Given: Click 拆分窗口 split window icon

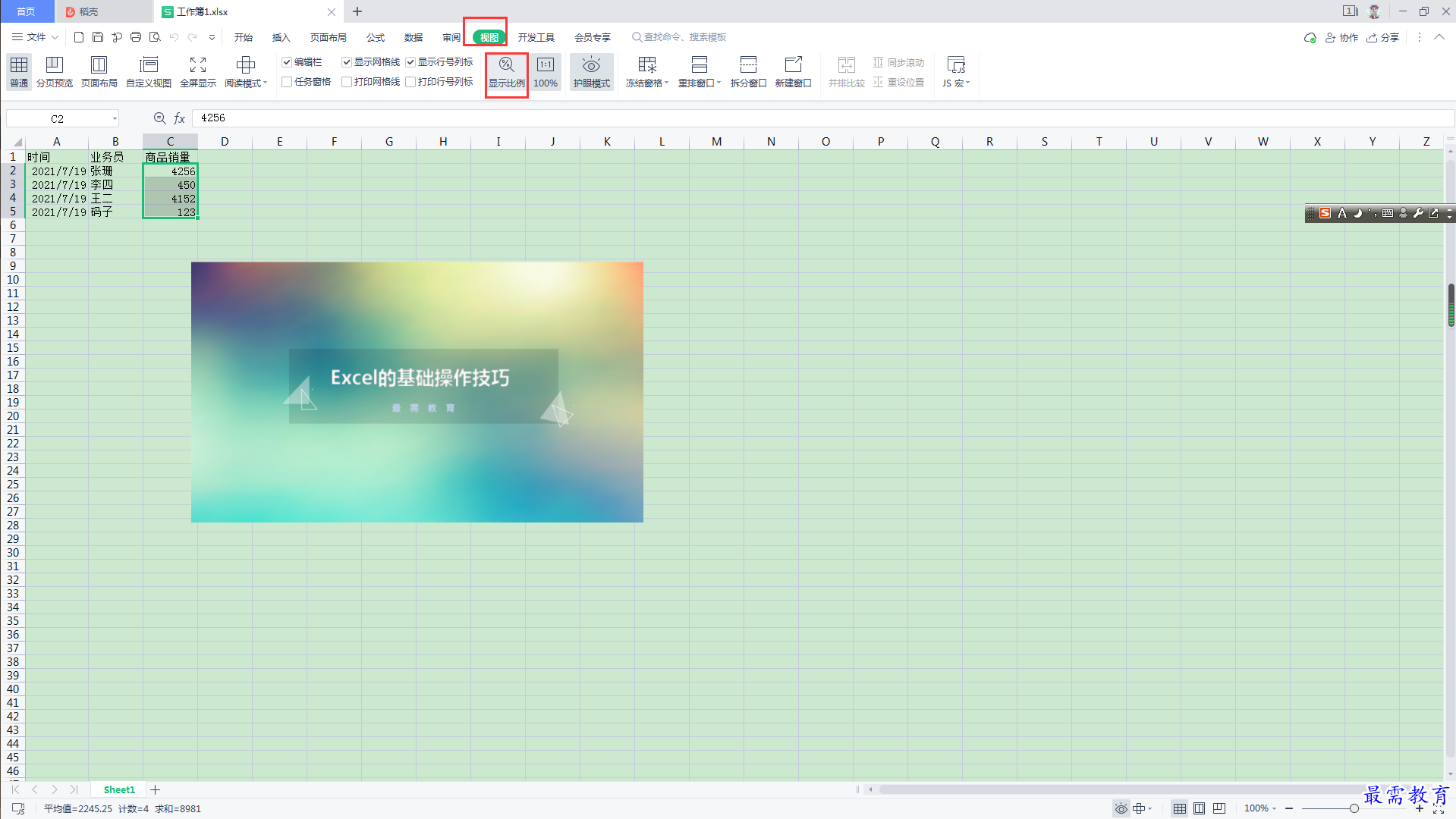Looking at the screenshot, I should pyautogui.click(x=748, y=72).
